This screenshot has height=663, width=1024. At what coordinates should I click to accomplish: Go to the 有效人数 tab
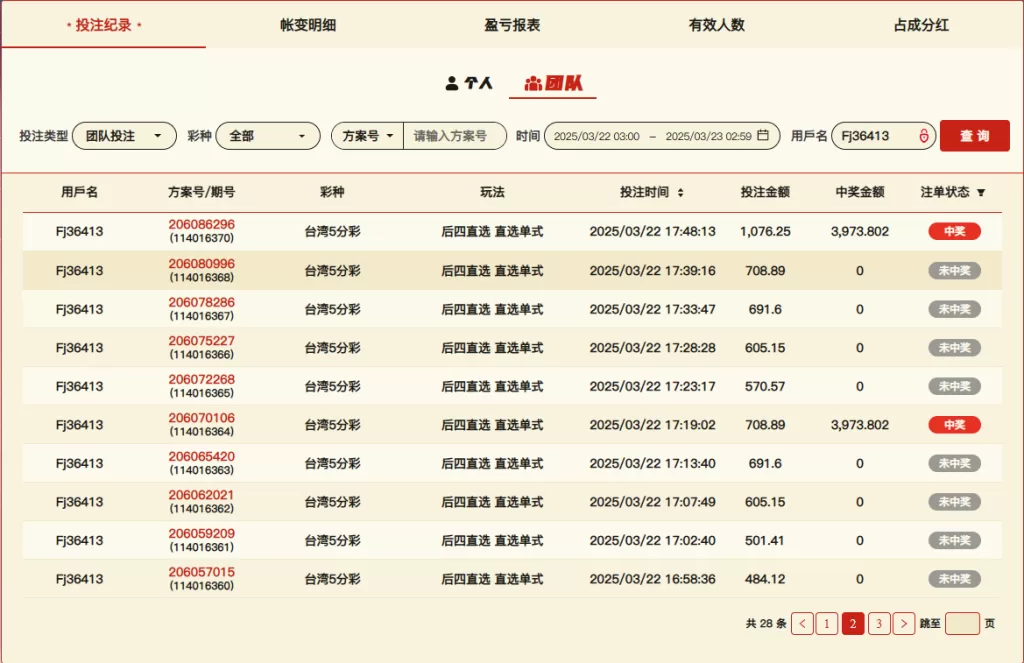(x=716, y=25)
